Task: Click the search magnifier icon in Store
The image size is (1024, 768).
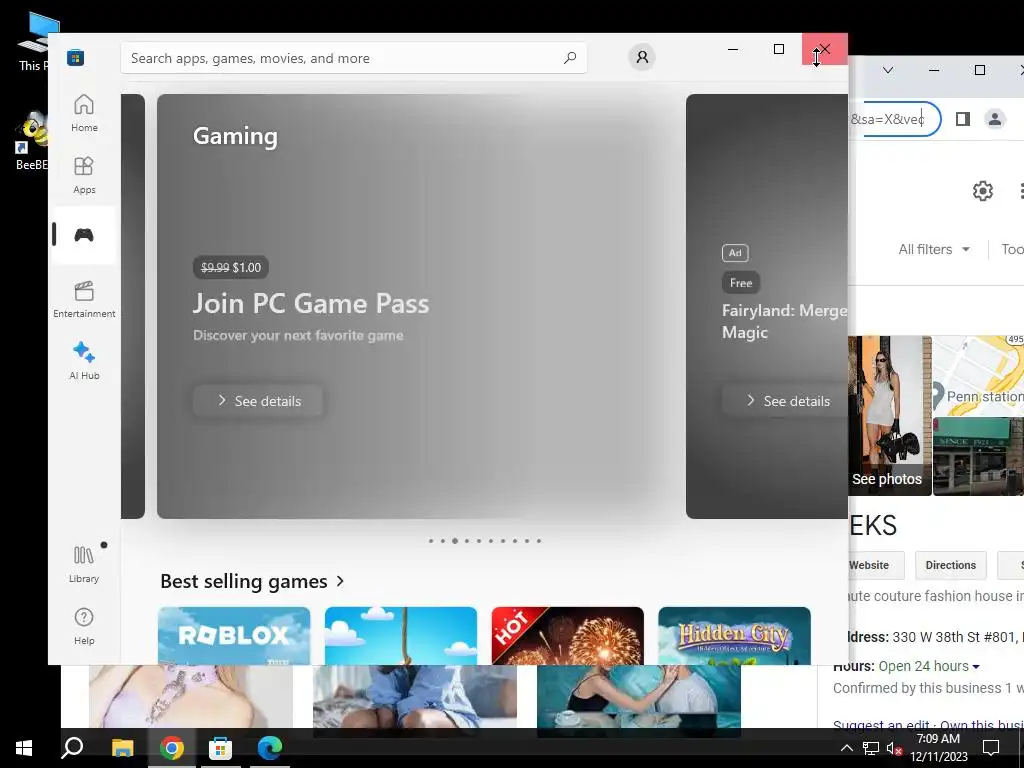Action: [570, 58]
